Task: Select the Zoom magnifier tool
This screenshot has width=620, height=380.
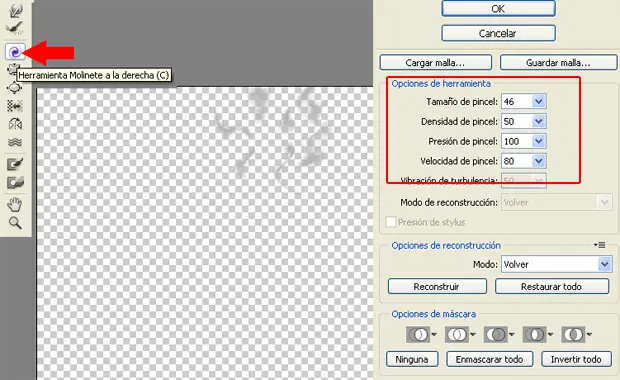Action: coord(15,223)
